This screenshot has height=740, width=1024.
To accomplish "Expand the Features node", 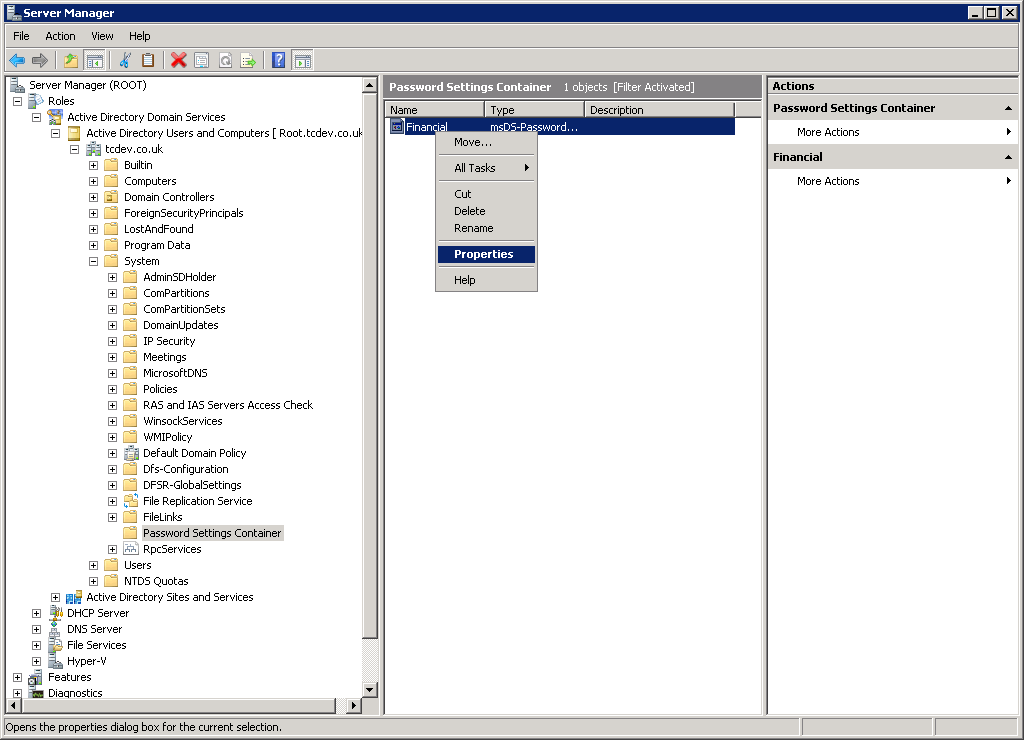I will 18,677.
